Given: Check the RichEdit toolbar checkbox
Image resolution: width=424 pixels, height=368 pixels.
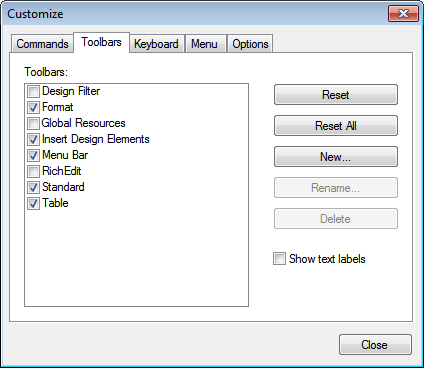Looking at the screenshot, I should click(33, 171).
